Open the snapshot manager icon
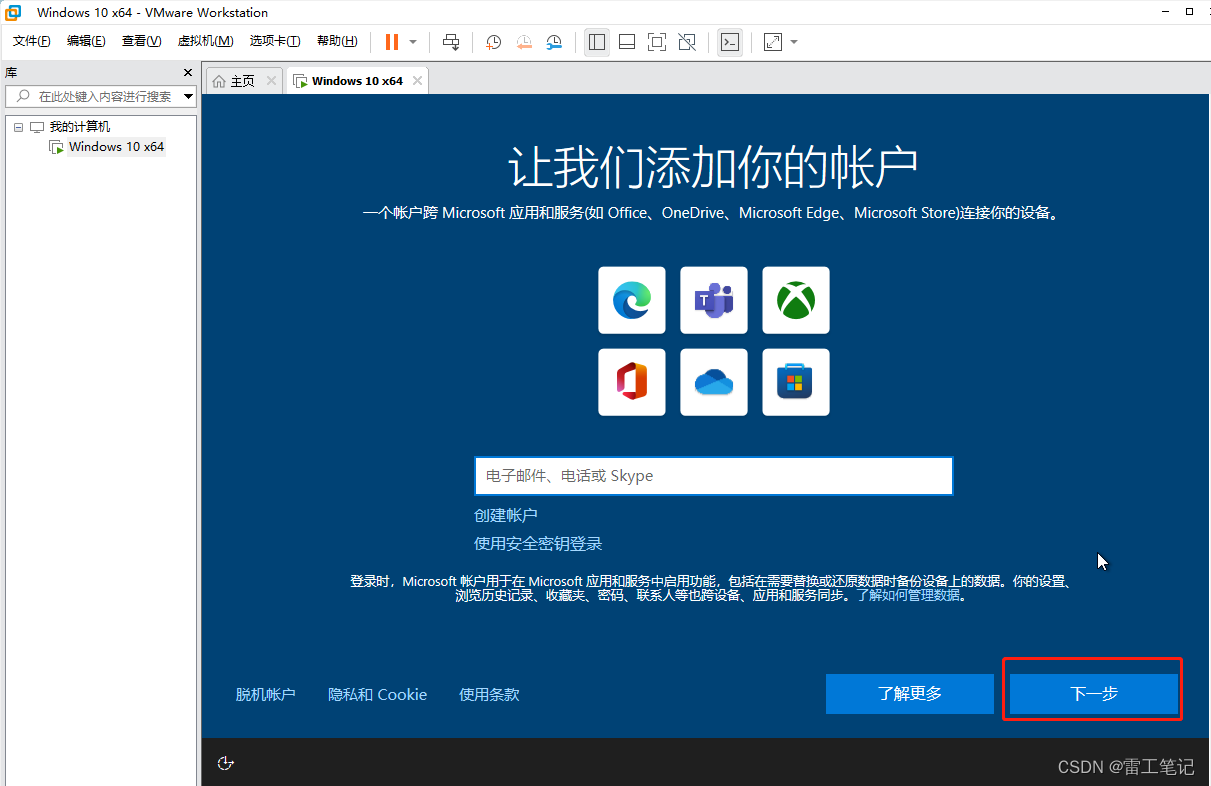Image resolution: width=1211 pixels, height=786 pixels. 554,42
